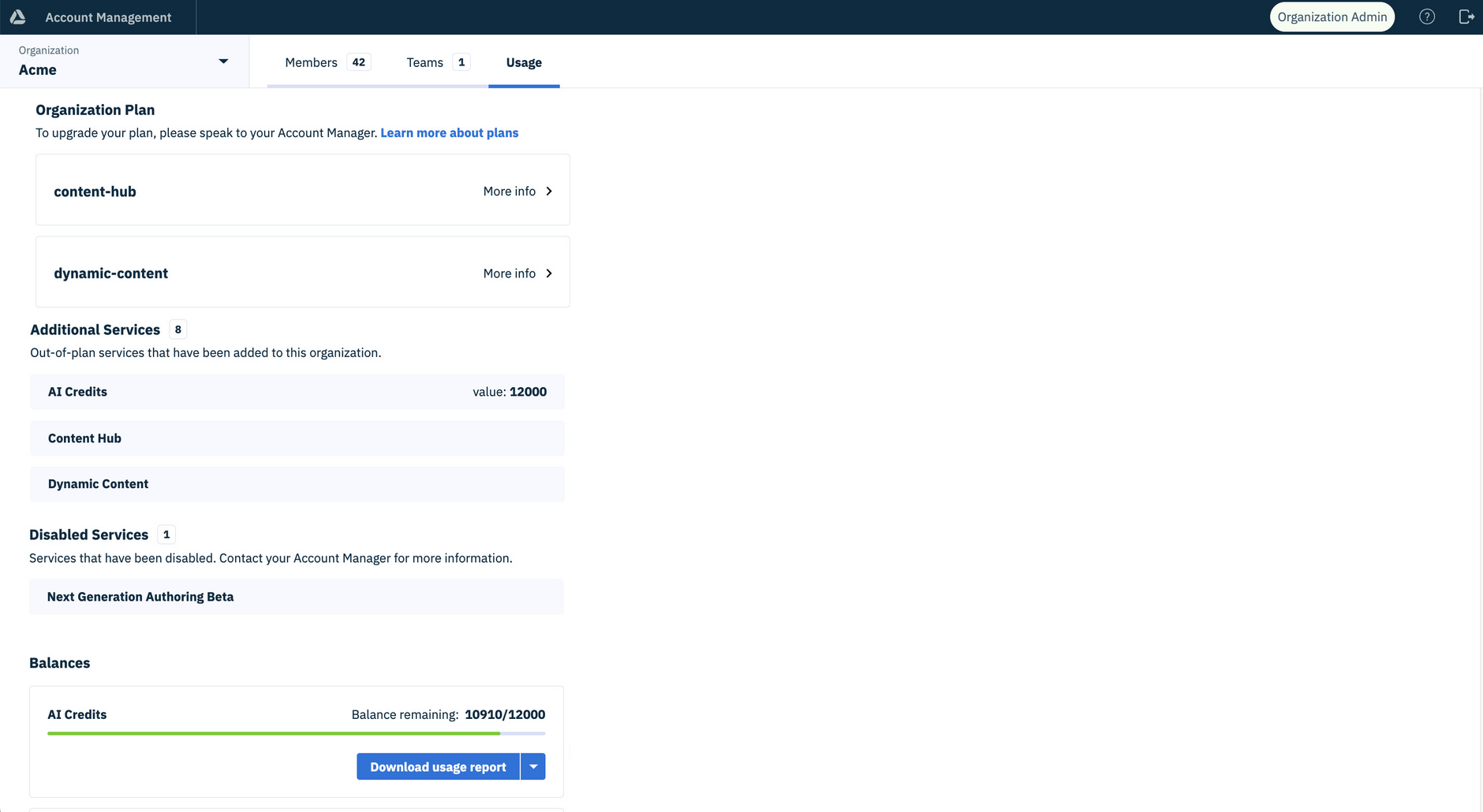
Task: Click the Additional Services count badge
Action: point(177,330)
